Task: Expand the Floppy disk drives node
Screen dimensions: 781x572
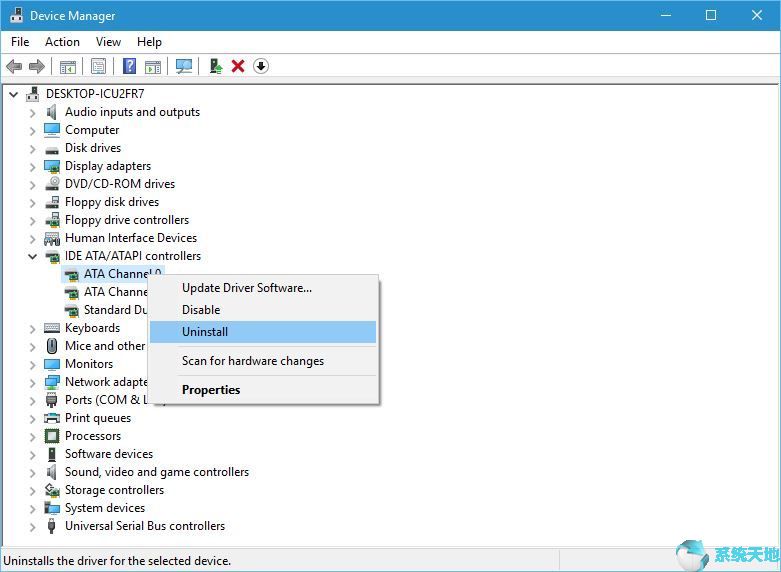Action: (32, 202)
